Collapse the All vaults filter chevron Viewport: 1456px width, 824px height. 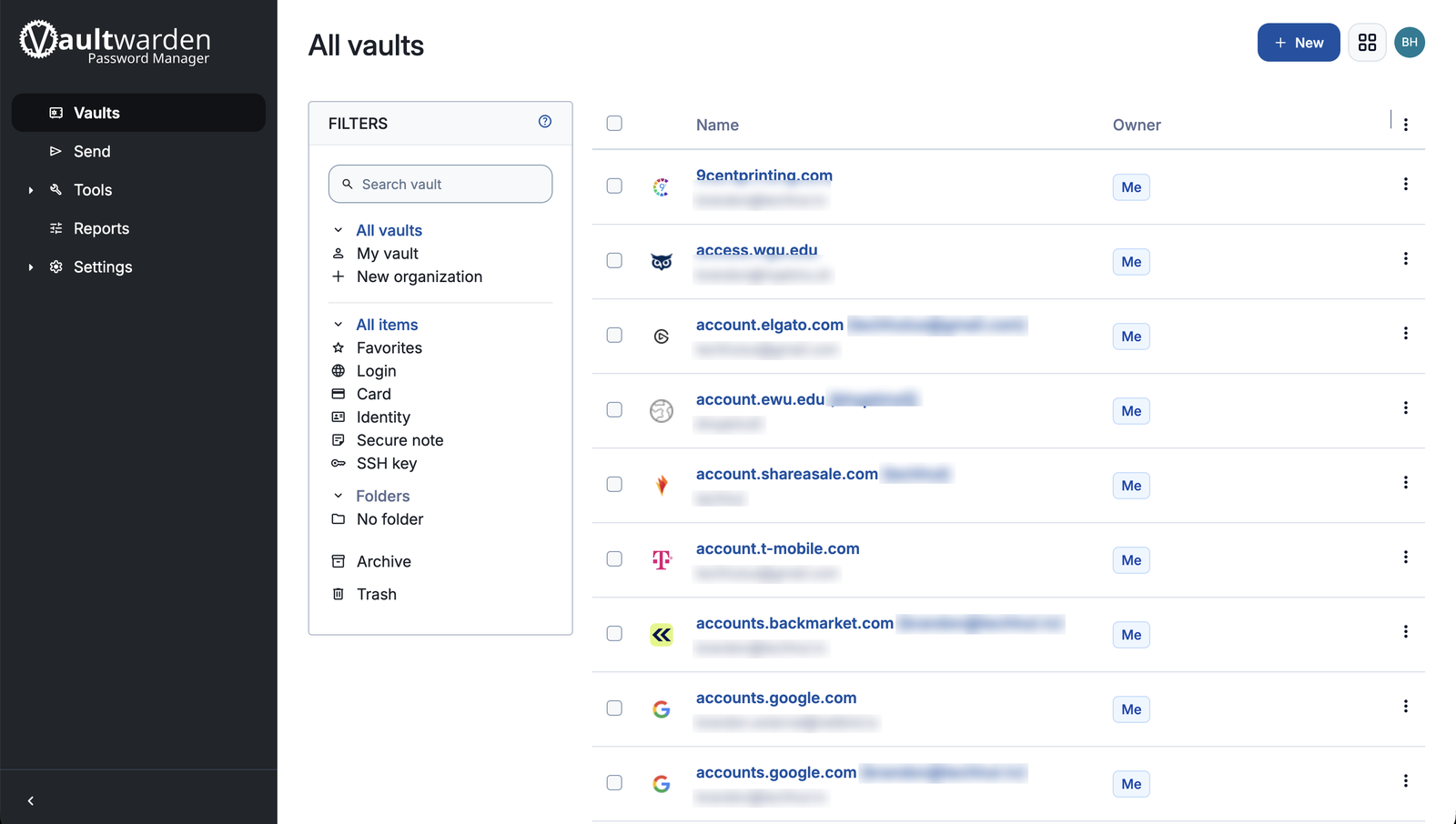tap(339, 230)
